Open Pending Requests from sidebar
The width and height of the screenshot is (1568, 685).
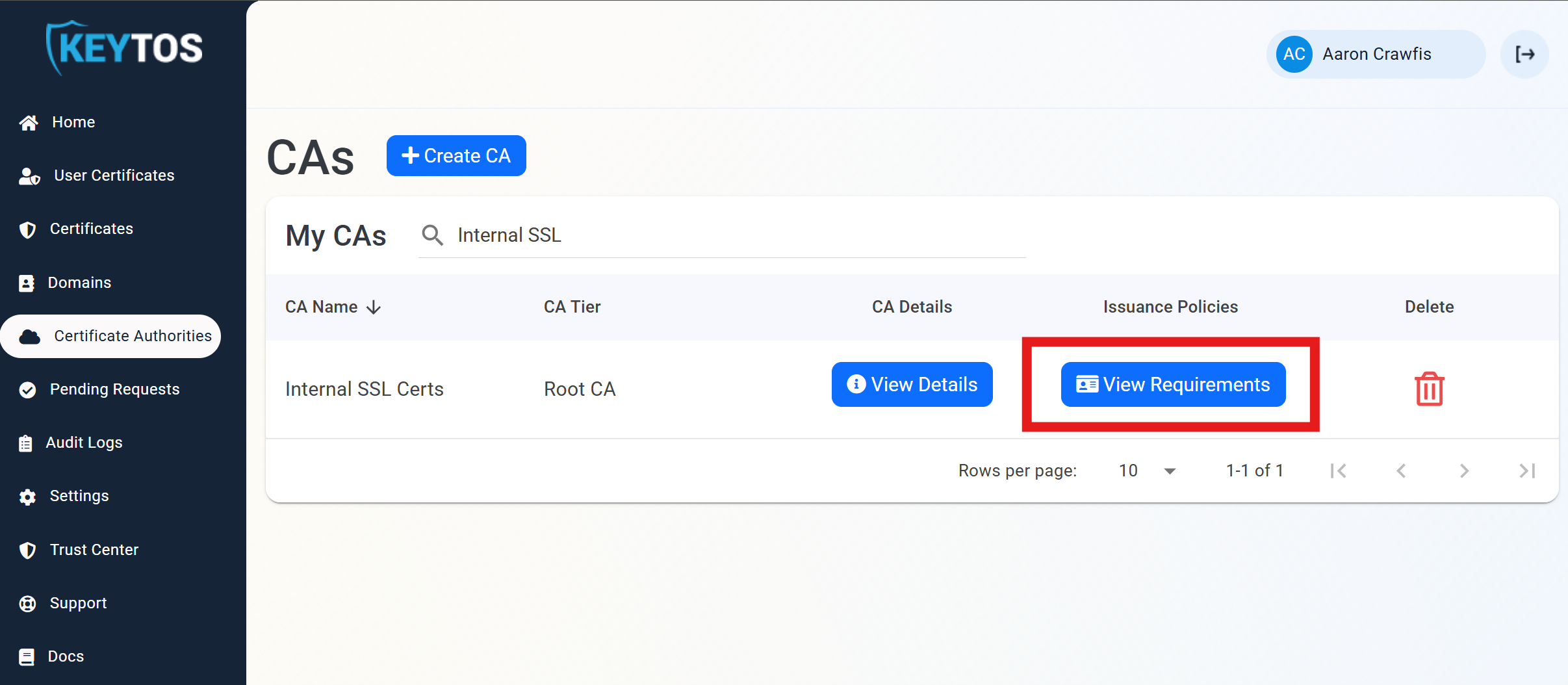[114, 389]
